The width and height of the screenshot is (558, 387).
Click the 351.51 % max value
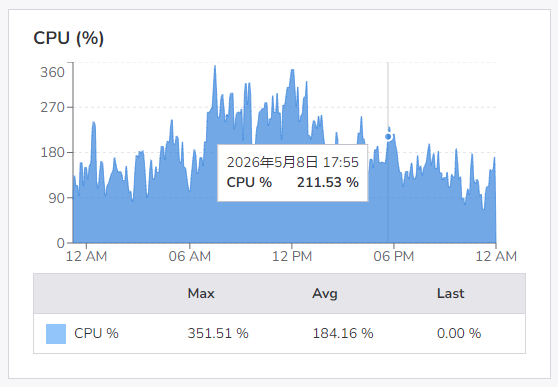point(218,334)
